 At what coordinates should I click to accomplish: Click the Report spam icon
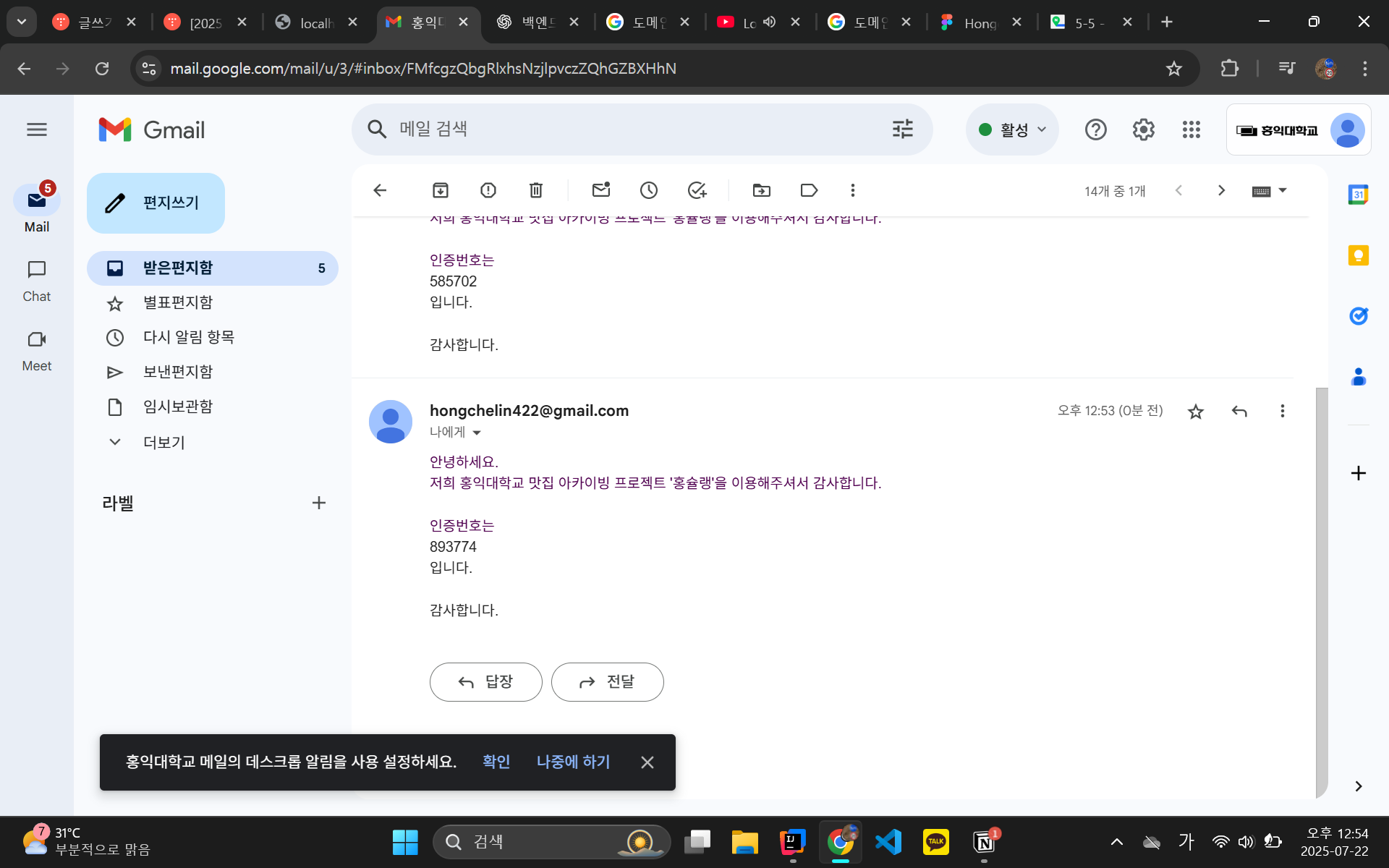tap(488, 190)
